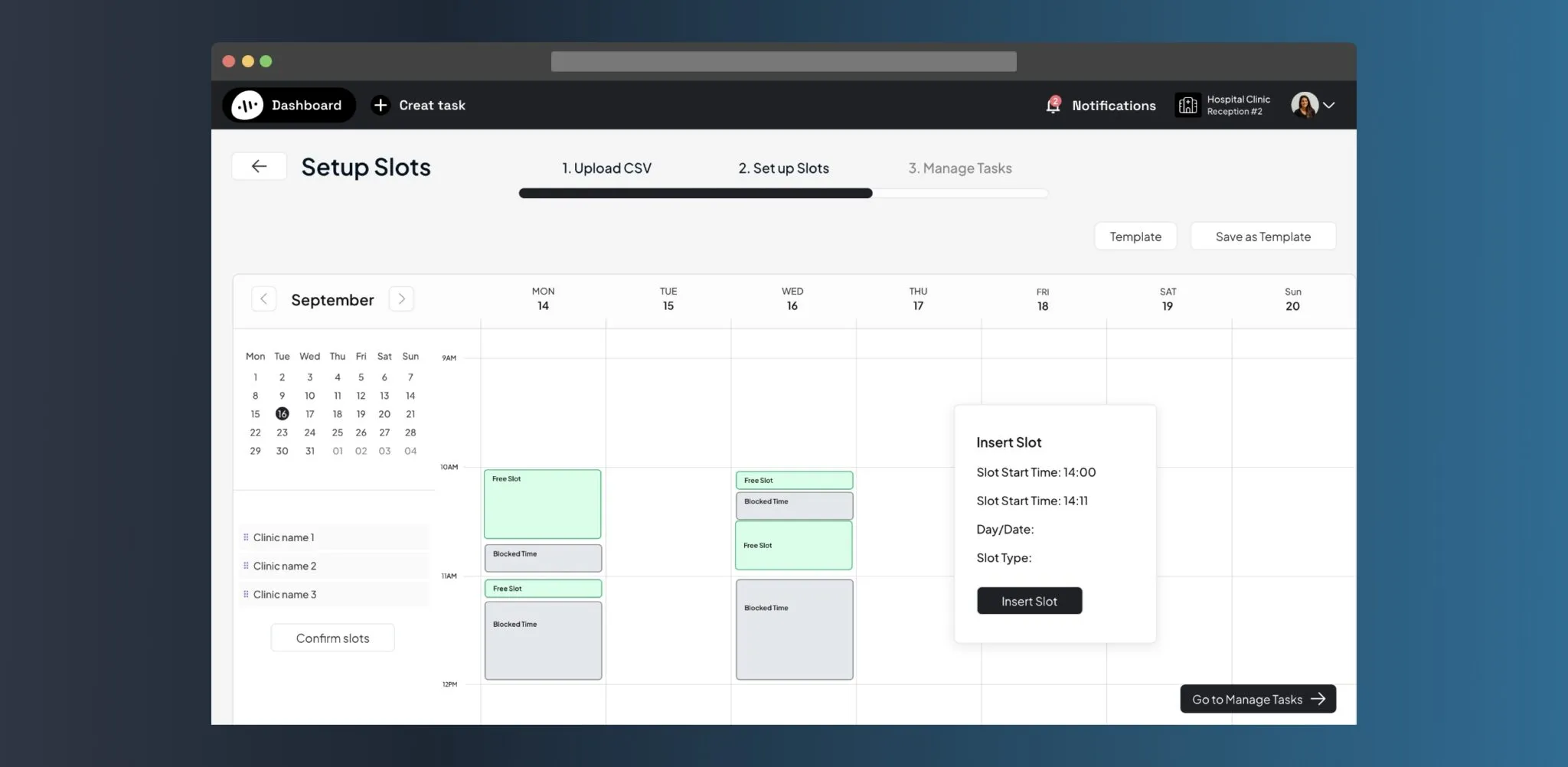Select Monday's small Free Slot at 11AM
This screenshot has width=1568, height=767.
(x=543, y=588)
